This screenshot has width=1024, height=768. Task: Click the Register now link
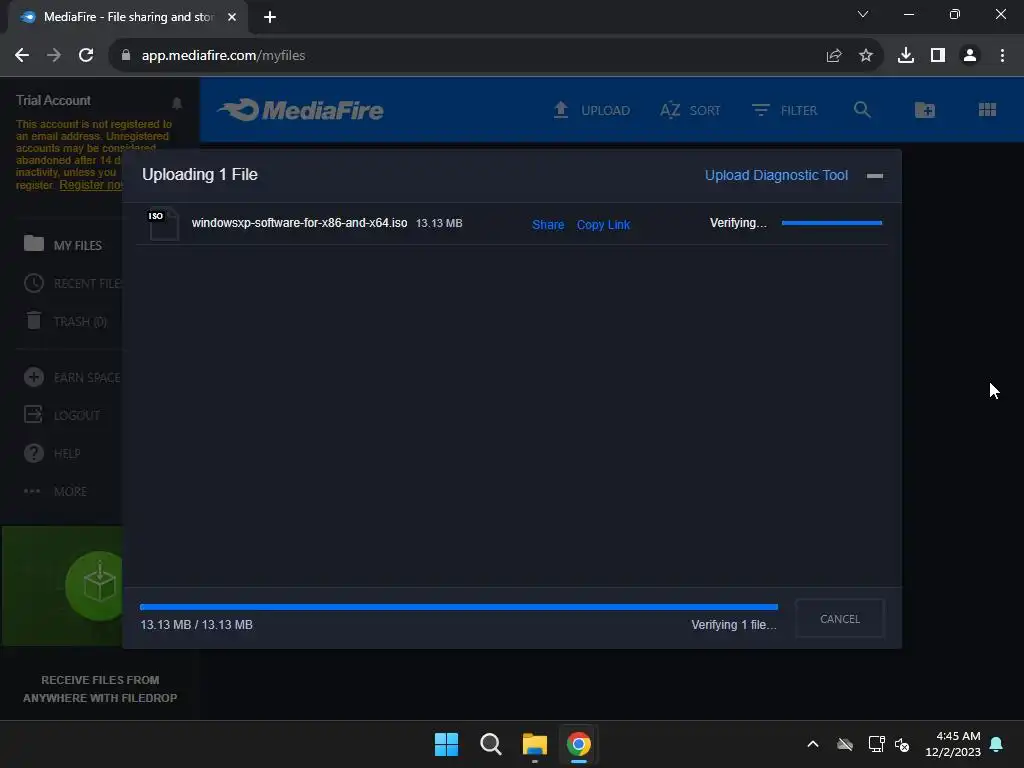(x=91, y=185)
